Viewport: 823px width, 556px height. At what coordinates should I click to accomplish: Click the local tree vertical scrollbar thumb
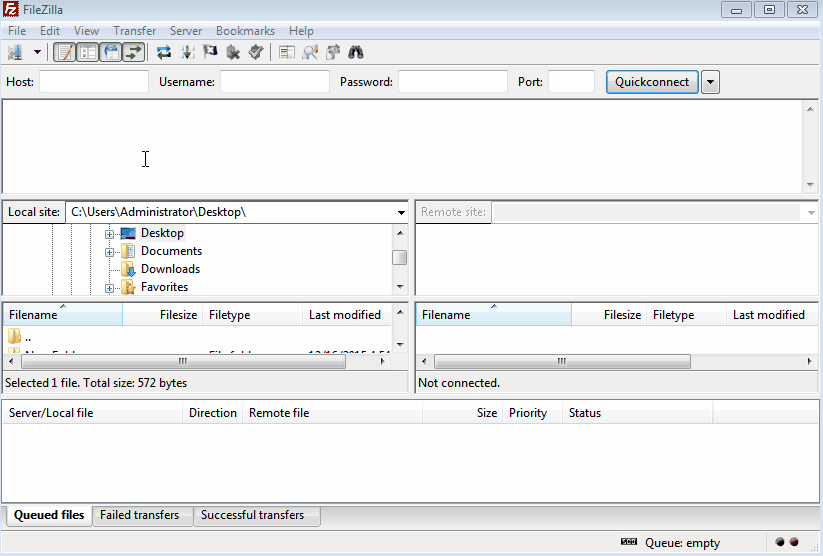point(400,257)
